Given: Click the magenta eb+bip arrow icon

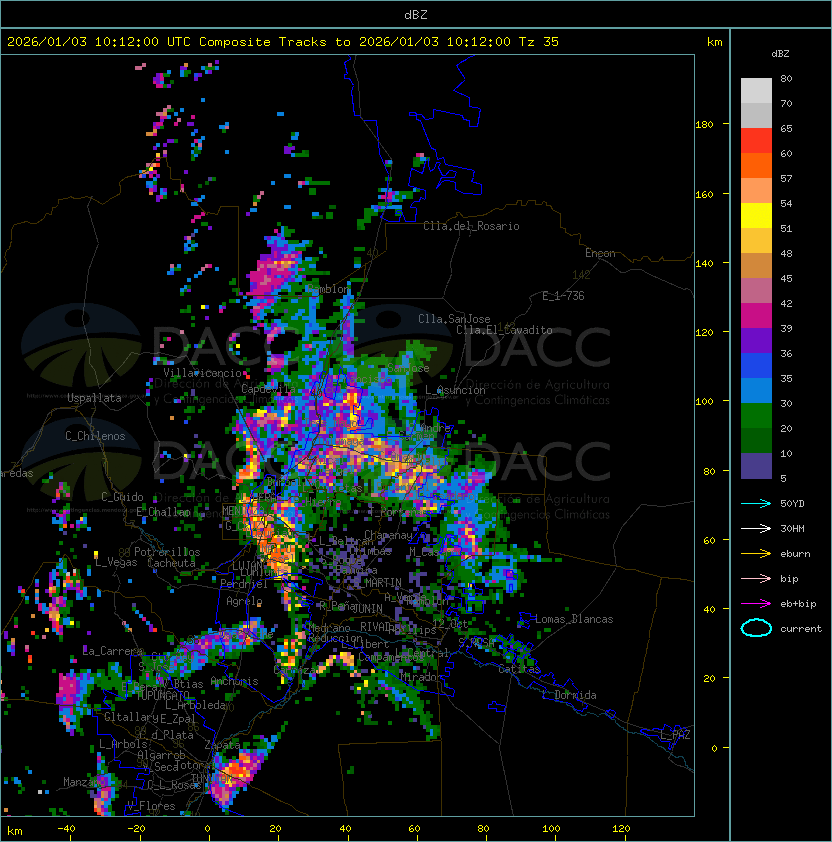Looking at the screenshot, I should pyautogui.click(x=756, y=604).
